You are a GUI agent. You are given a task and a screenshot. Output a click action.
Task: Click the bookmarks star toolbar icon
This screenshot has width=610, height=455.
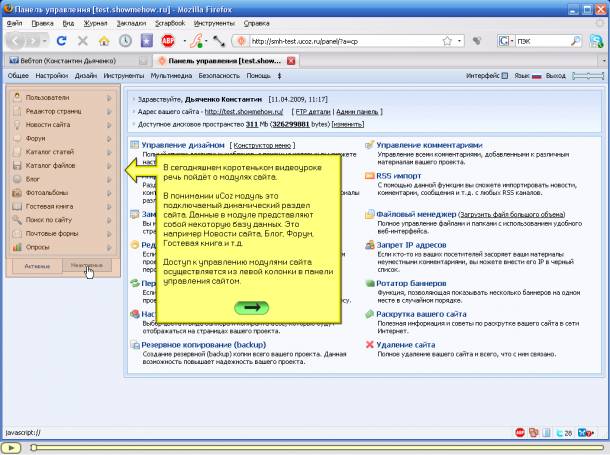click(x=147, y=40)
